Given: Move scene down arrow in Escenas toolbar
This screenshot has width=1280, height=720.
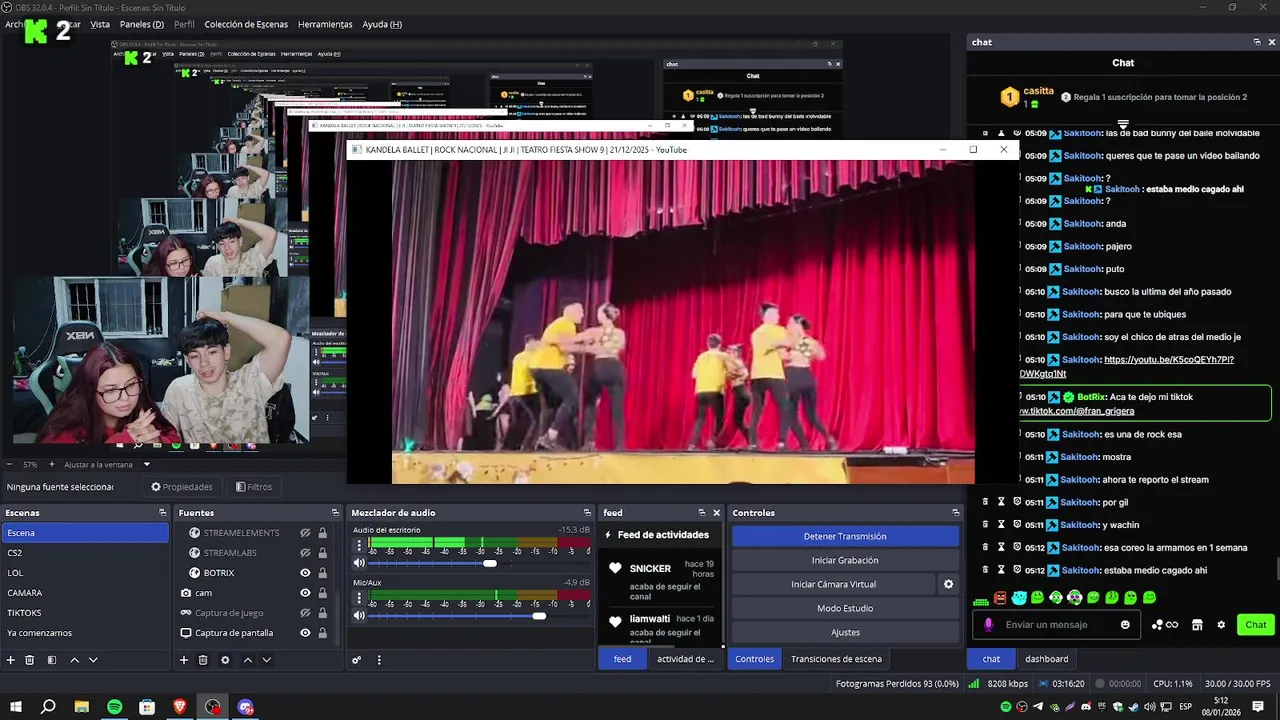Looking at the screenshot, I should pyautogui.click(x=93, y=660).
